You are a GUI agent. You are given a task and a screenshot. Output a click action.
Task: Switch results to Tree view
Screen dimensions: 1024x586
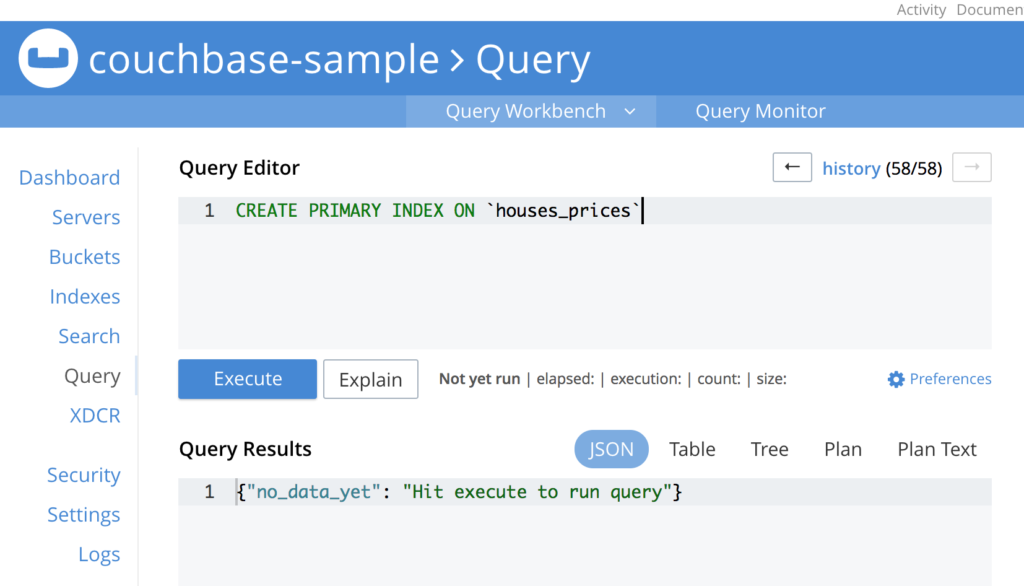point(769,449)
